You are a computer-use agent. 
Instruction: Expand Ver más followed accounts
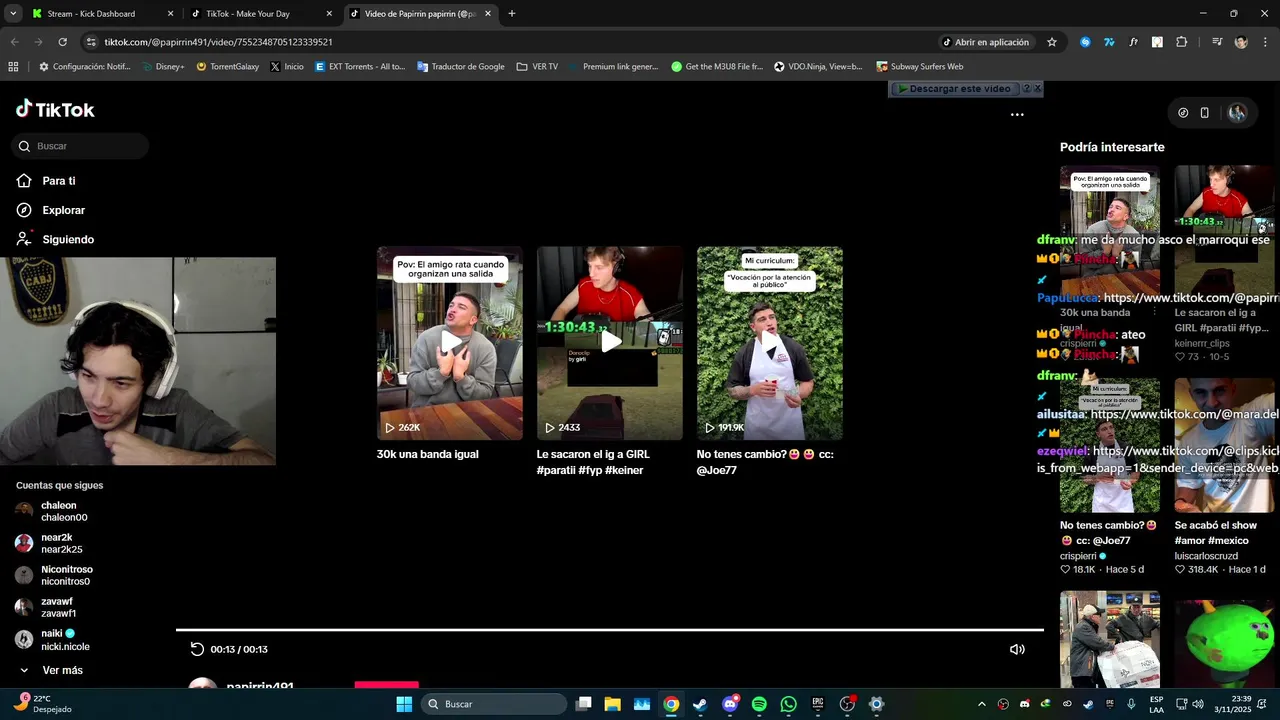(x=50, y=670)
